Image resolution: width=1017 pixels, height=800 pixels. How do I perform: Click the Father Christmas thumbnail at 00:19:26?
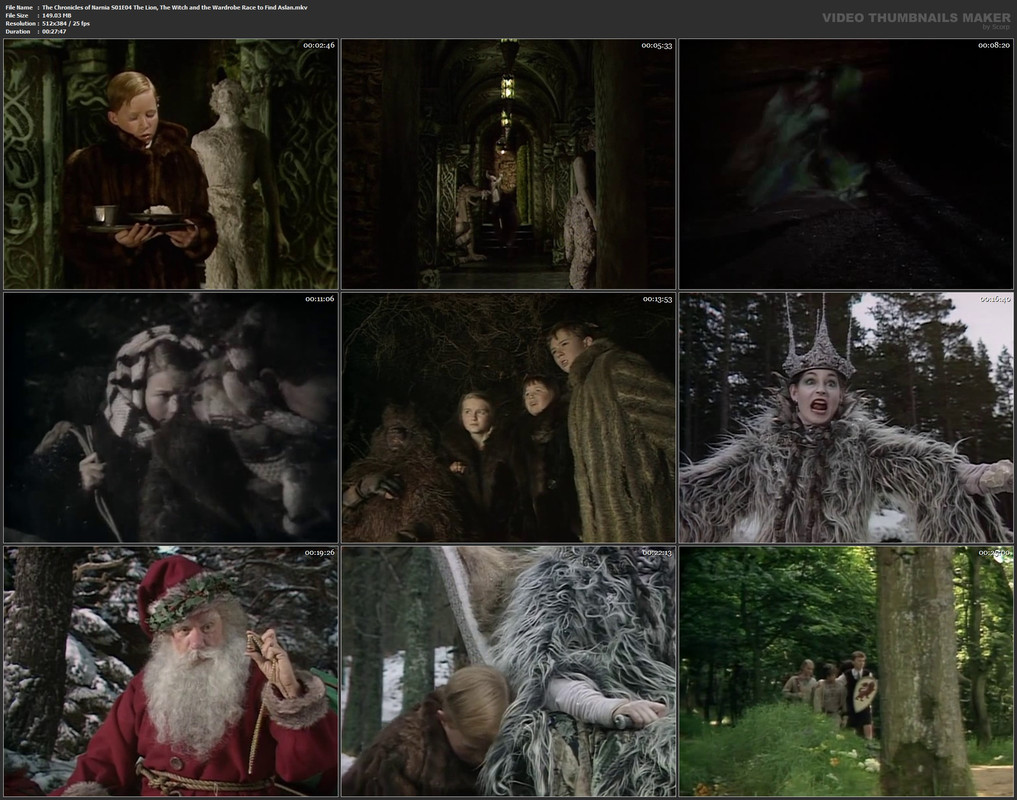[x=171, y=671]
